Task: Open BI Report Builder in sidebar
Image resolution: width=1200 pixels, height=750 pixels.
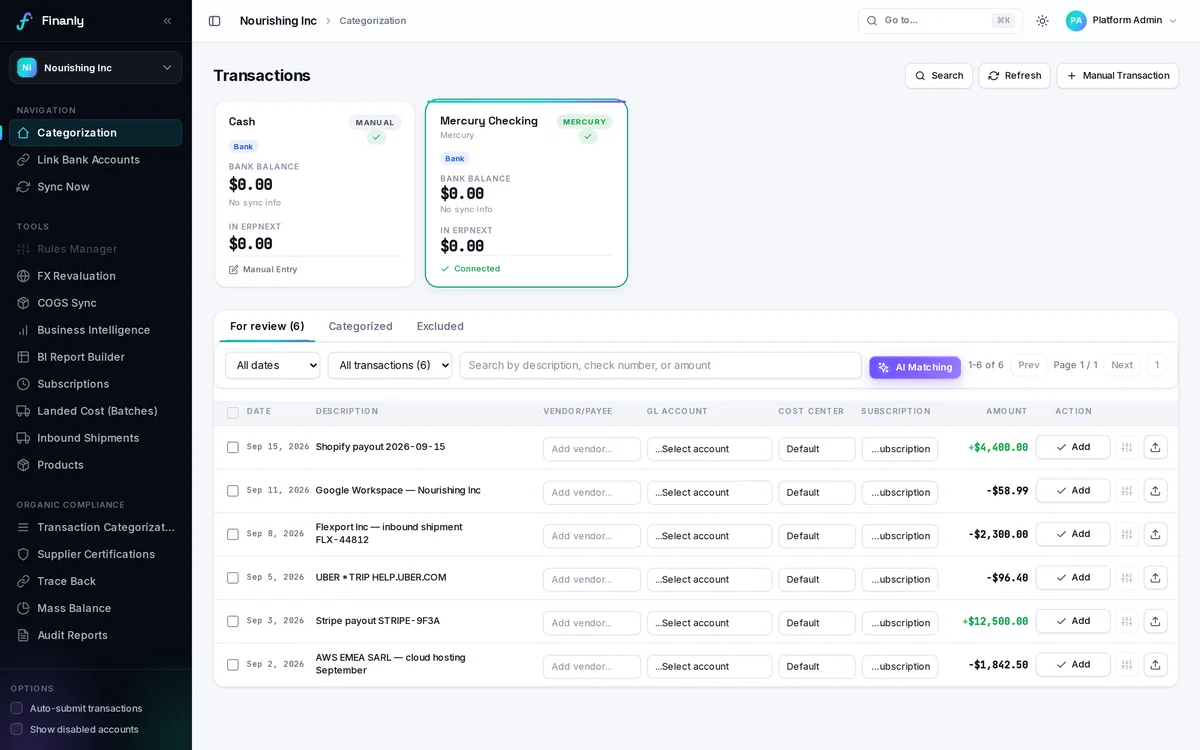Action: coord(96,357)
